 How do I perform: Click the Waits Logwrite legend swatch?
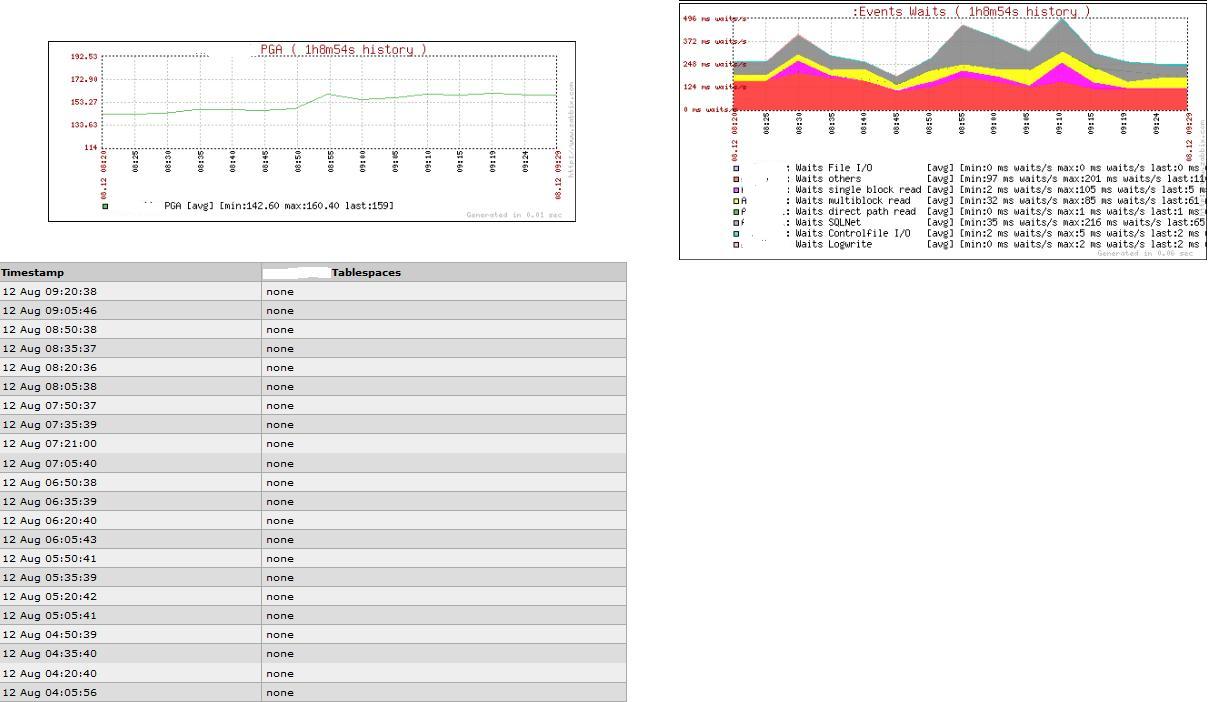(737, 245)
